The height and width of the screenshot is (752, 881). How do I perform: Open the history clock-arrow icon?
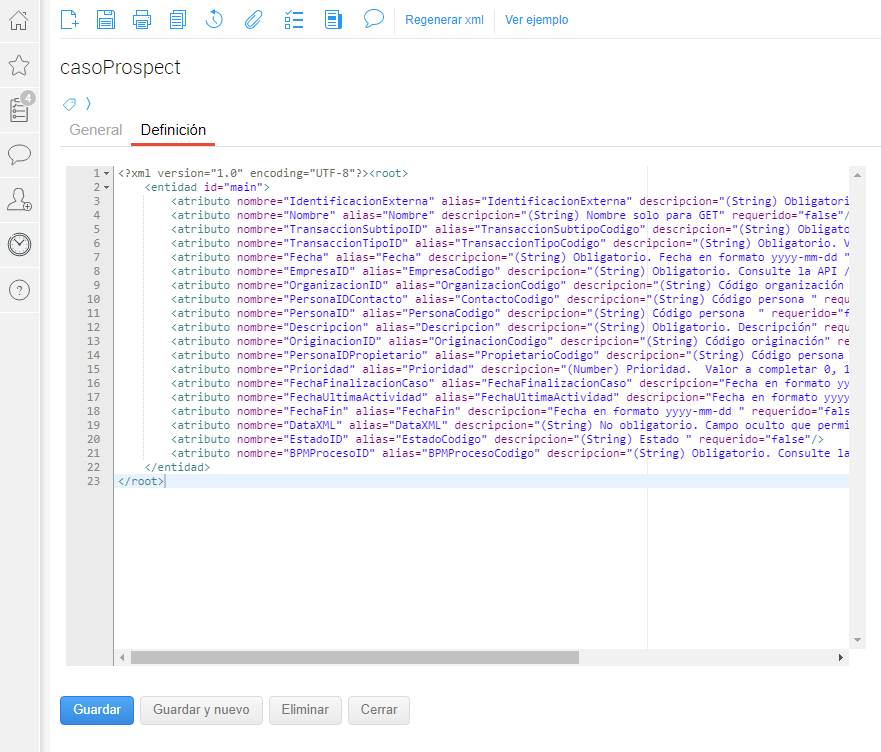point(214,19)
